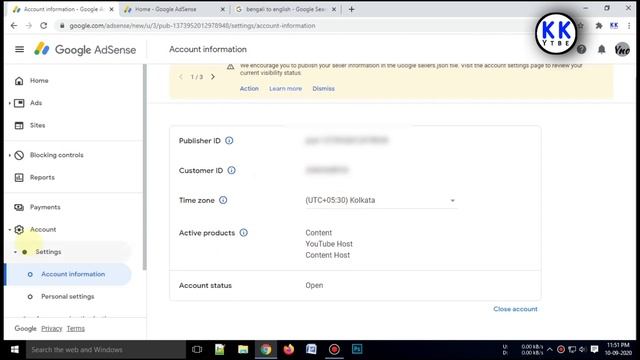Open Home in the sidebar
This screenshot has height=360, width=640.
(39, 81)
